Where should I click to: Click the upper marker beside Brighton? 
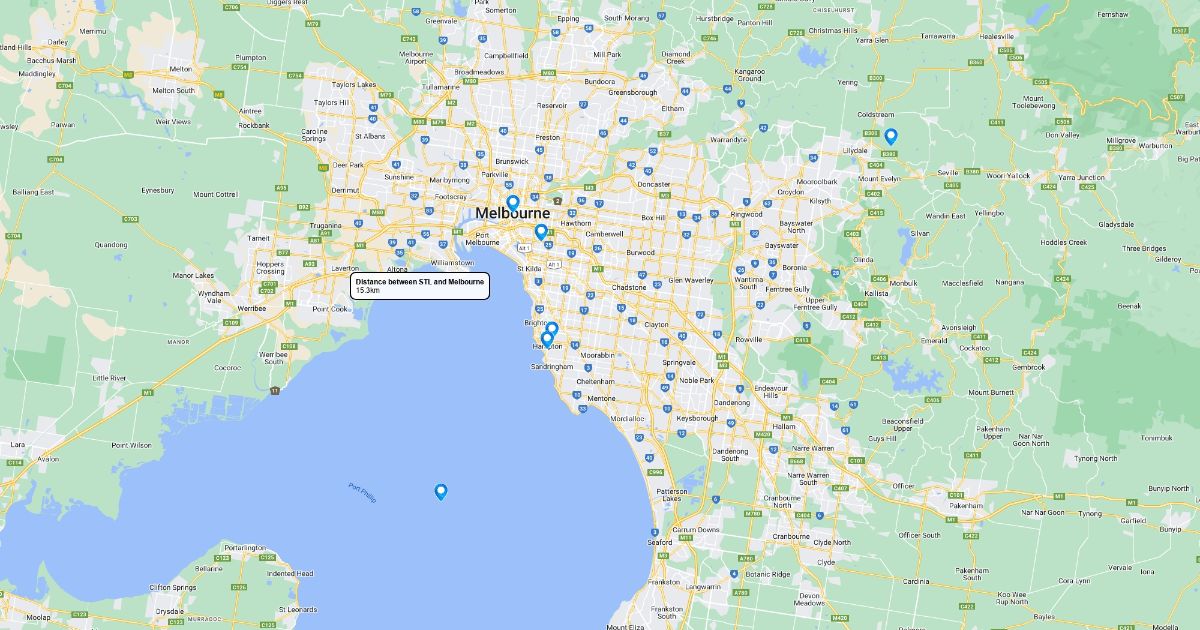(x=552, y=329)
